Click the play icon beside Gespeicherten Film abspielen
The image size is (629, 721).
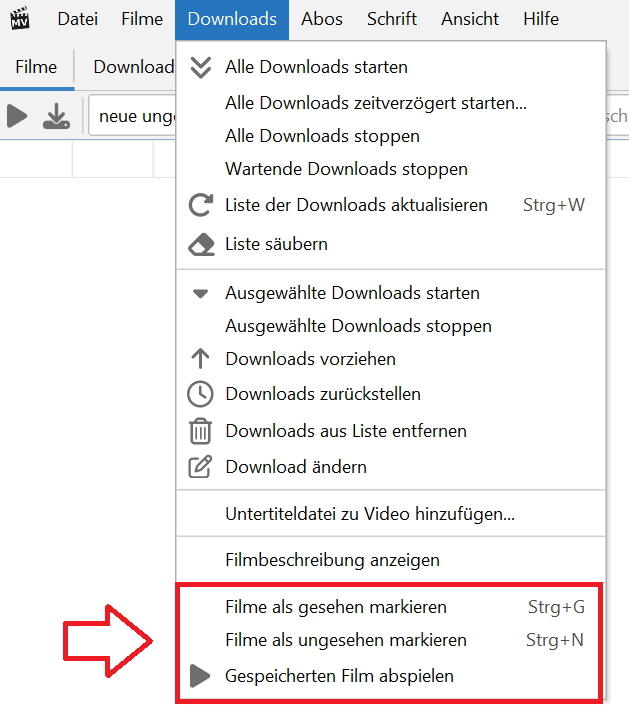coord(201,676)
